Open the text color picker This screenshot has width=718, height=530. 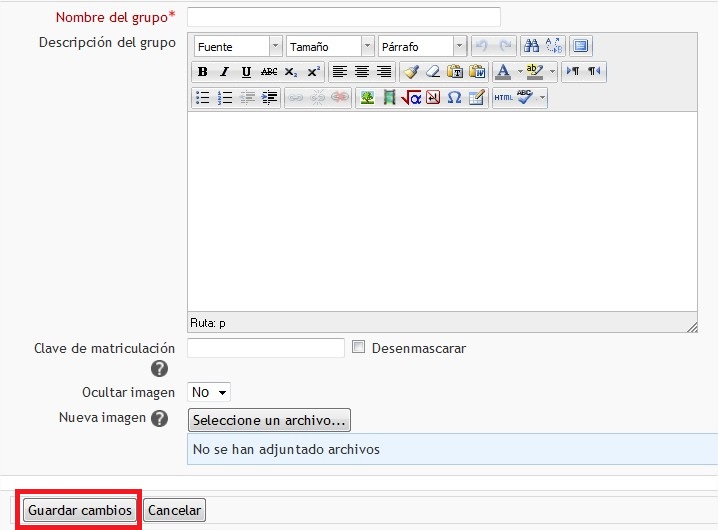[x=503, y=72]
